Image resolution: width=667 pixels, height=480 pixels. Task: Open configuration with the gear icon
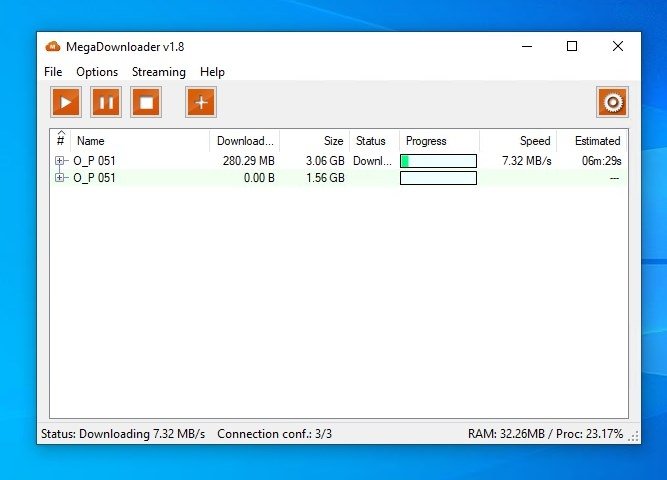(613, 102)
